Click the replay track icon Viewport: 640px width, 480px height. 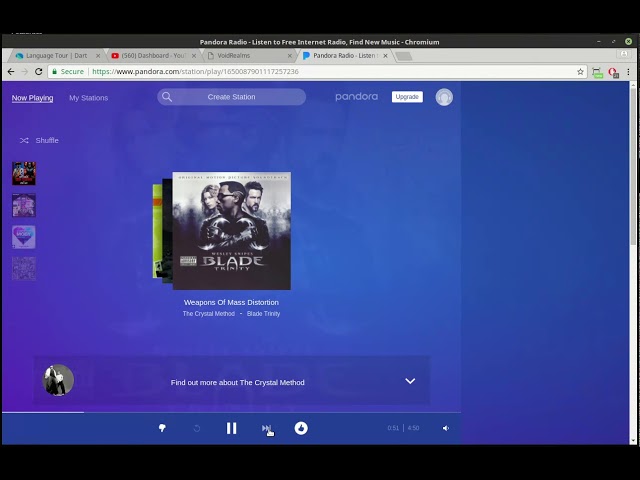197,428
